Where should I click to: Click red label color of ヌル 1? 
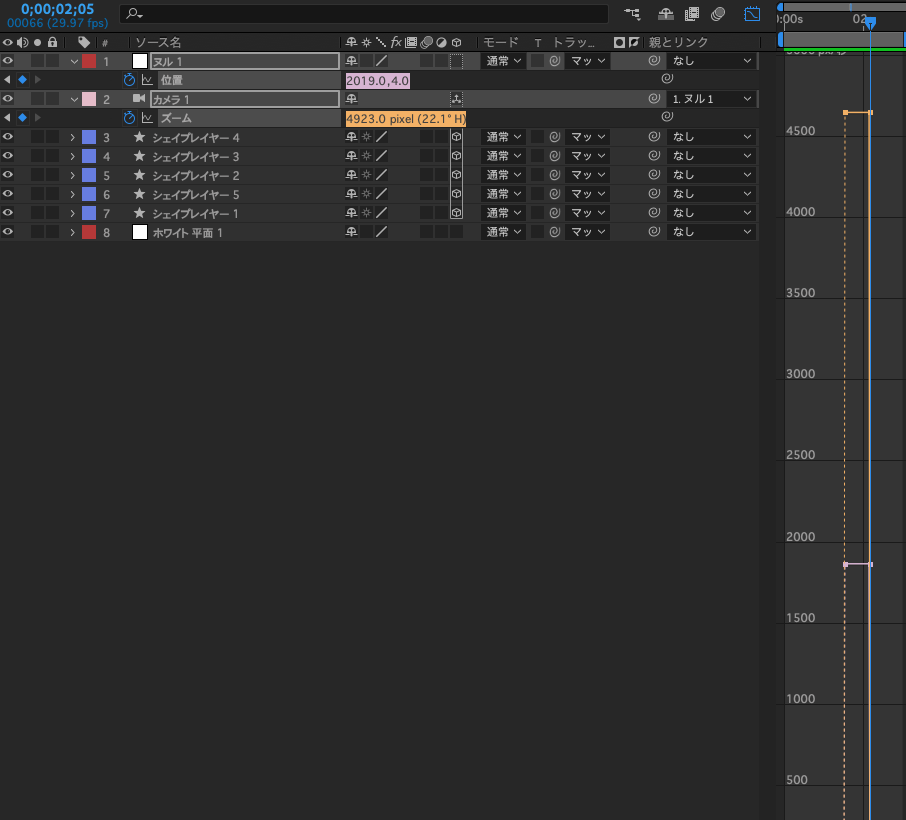[x=89, y=61]
